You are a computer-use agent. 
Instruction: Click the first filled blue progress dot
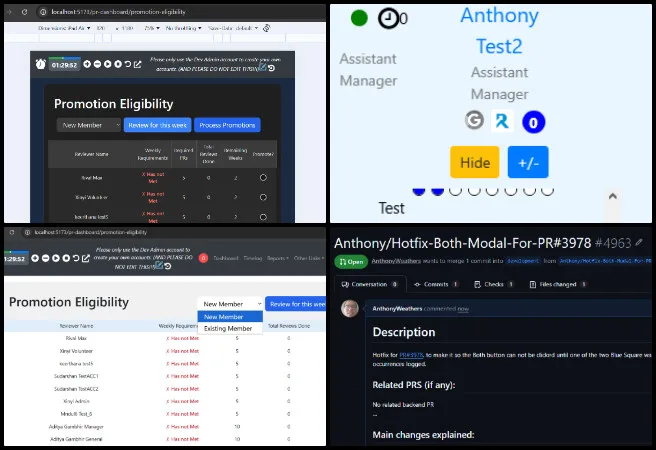pos(419,189)
